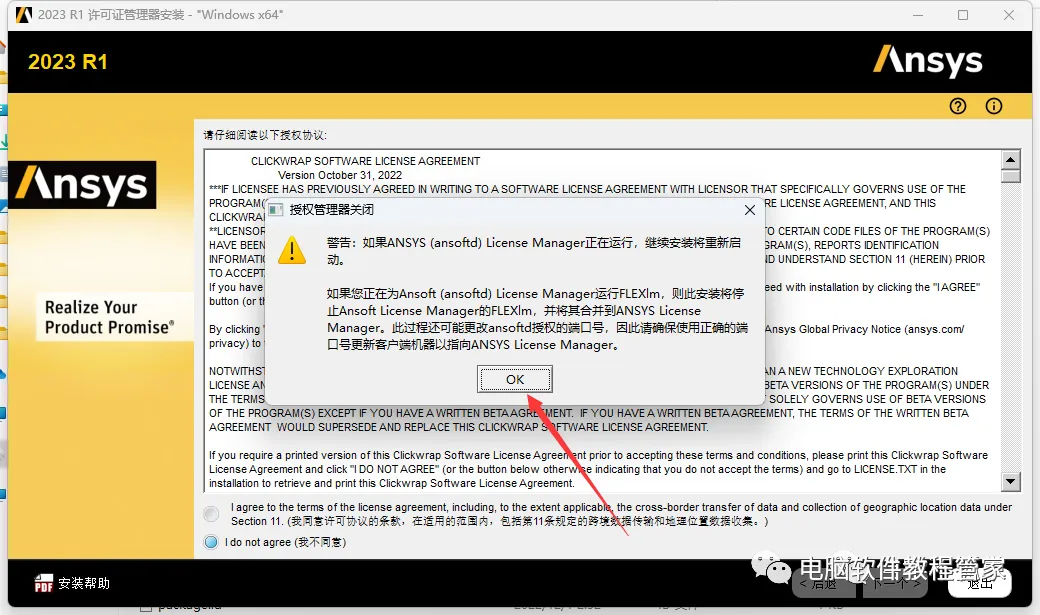The height and width of the screenshot is (615, 1040).
Task: Open the information icon
Action: pos(994,106)
